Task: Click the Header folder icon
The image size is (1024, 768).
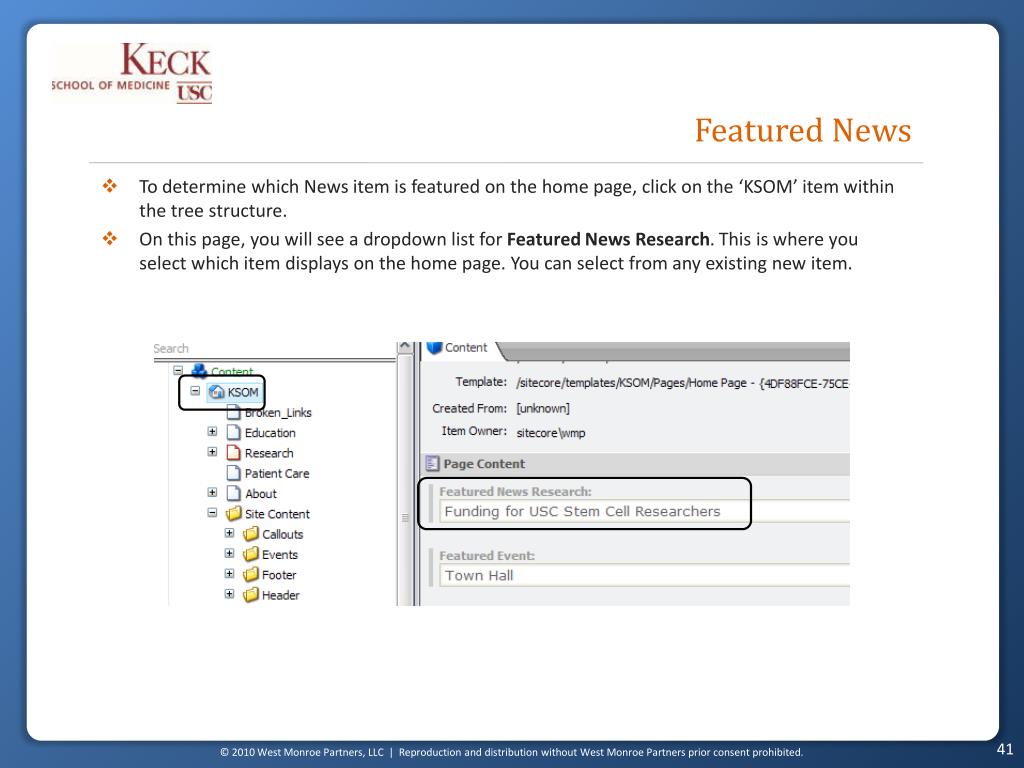Action: coord(251,595)
